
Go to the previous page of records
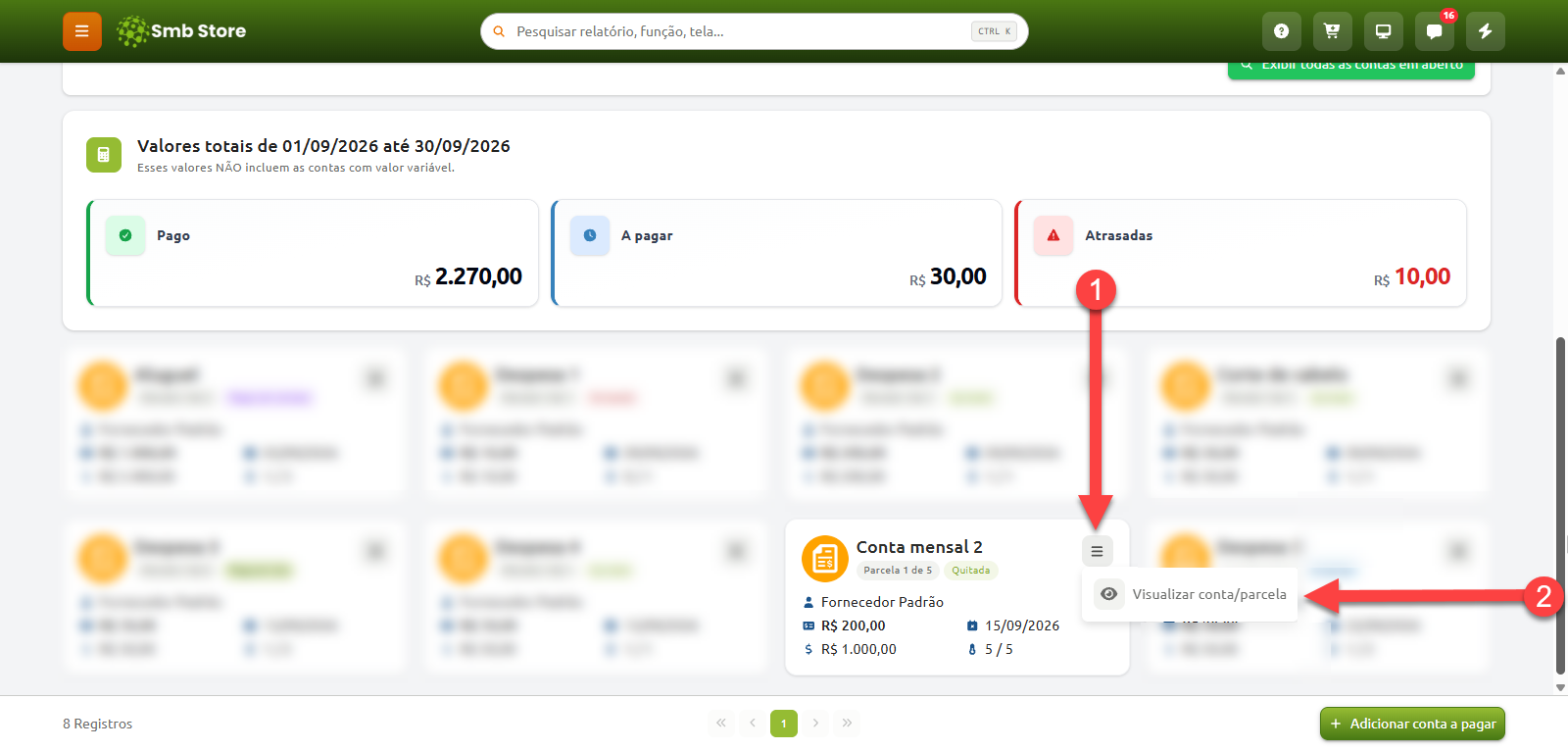(x=753, y=724)
